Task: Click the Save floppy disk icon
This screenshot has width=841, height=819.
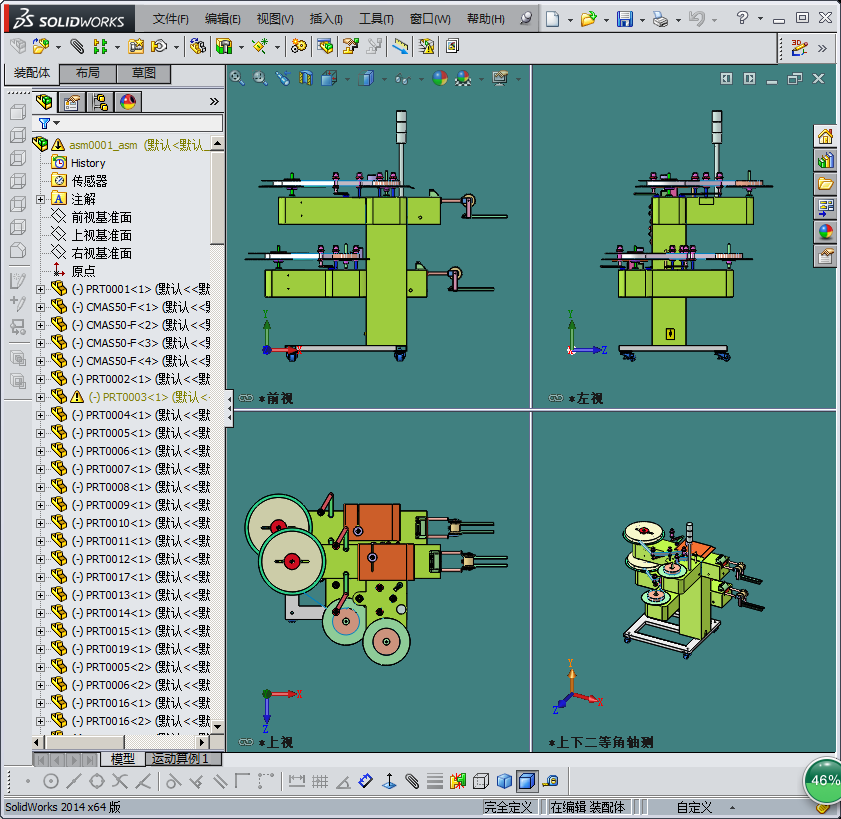Action: tap(624, 19)
